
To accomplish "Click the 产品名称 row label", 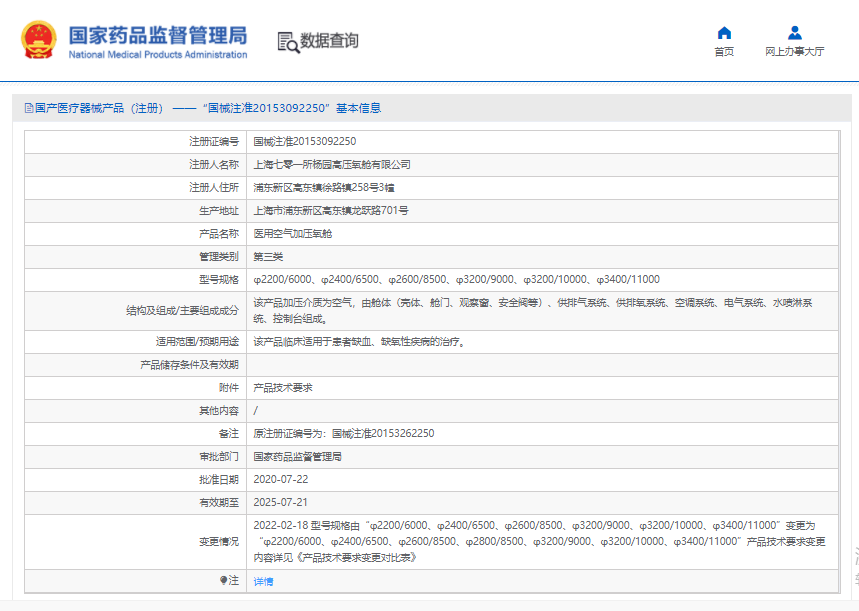I will click(219, 233).
